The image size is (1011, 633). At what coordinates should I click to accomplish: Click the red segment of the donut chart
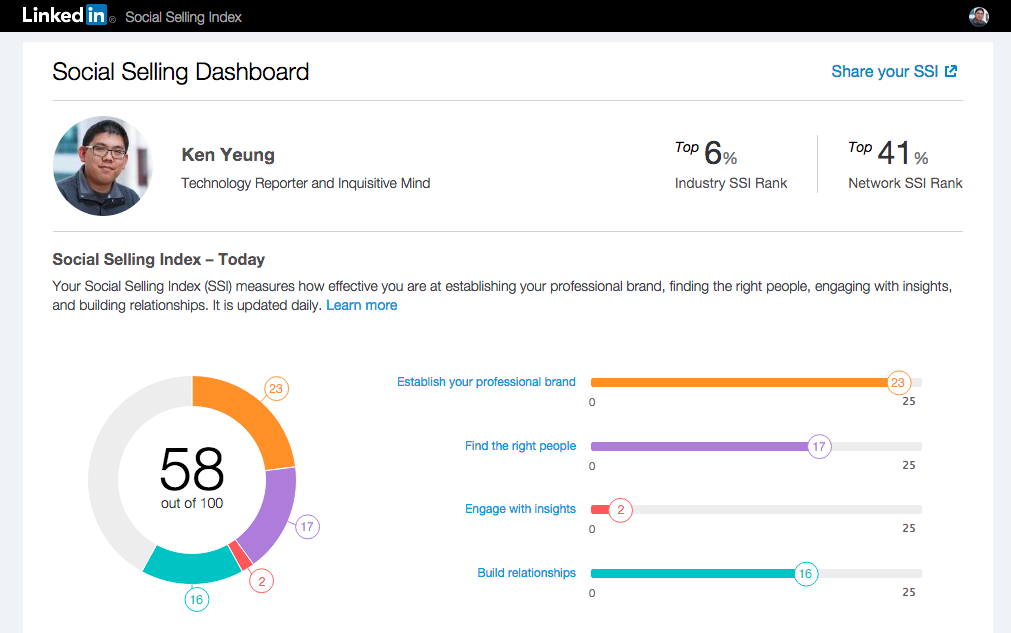coord(240,556)
